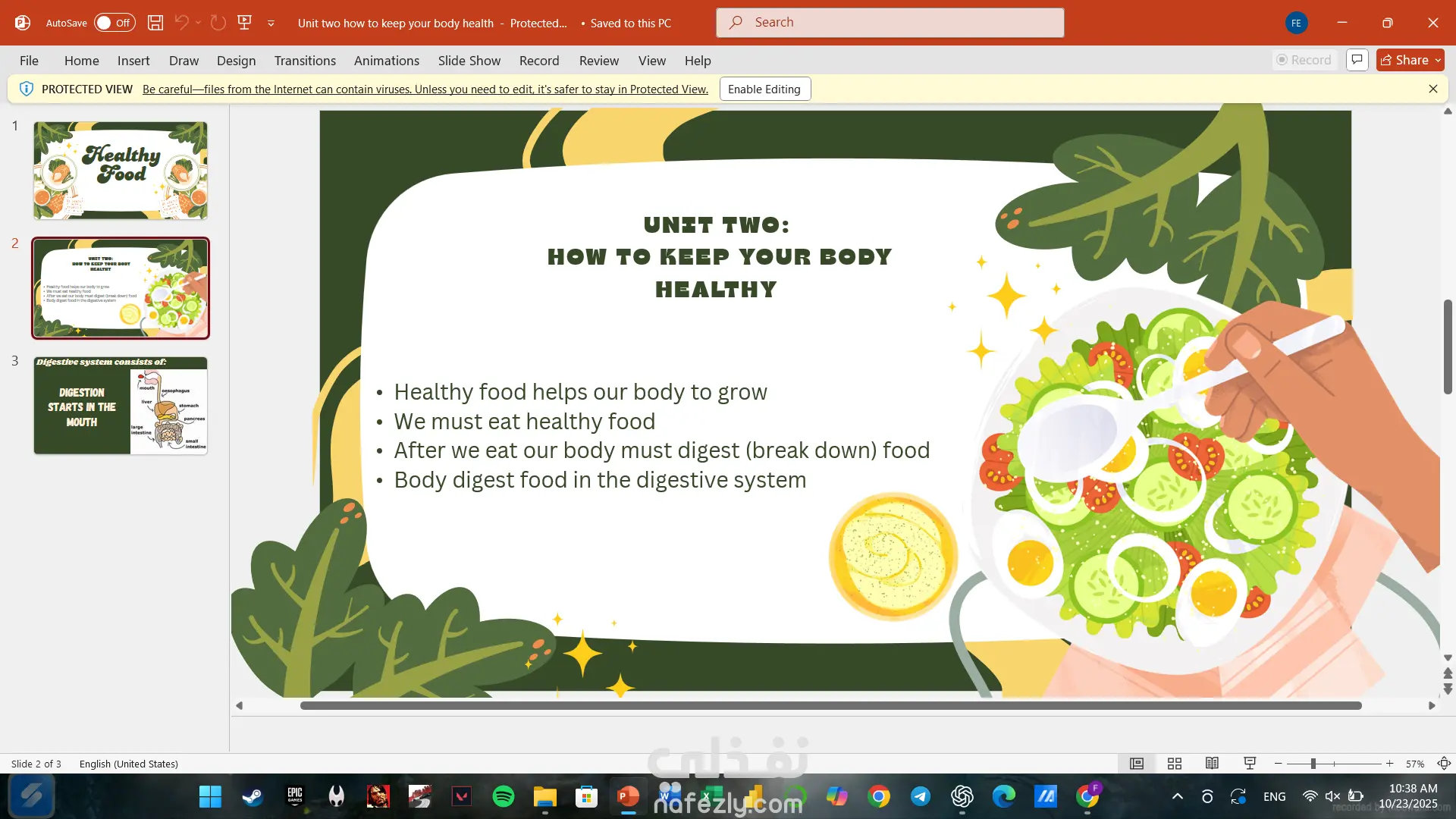The height and width of the screenshot is (819, 1456).
Task: Click Fit slide to window icon
Action: coord(1444,764)
